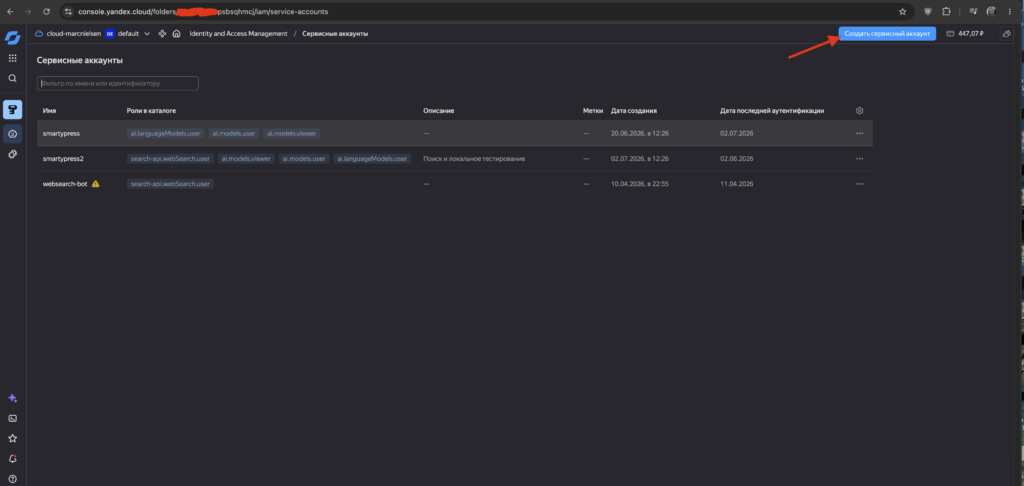Click the four-arrow icon beside default folder
The image size is (1024, 486).
tap(162, 33)
